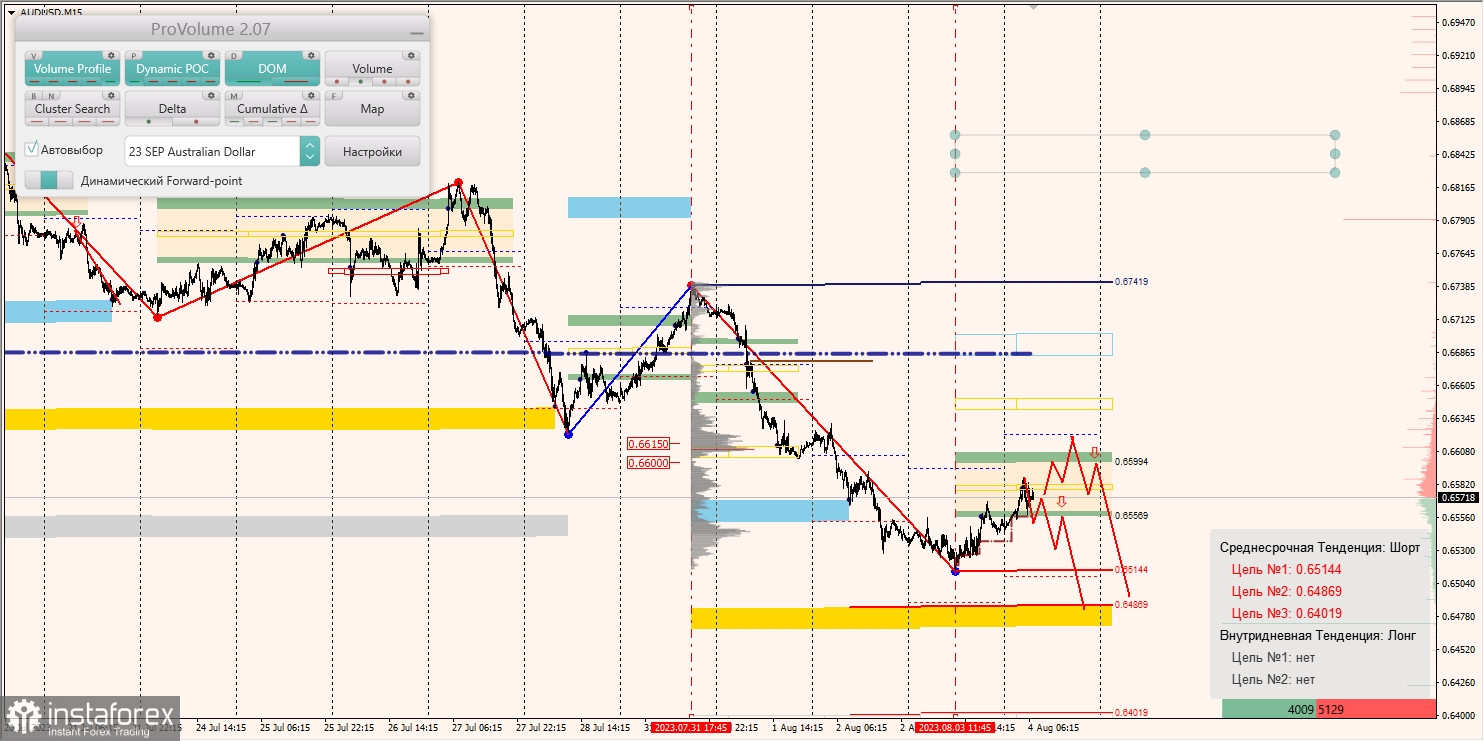Click Цель №1: 0.65144 in trend panel
1484x741 pixels.
(1287, 569)
